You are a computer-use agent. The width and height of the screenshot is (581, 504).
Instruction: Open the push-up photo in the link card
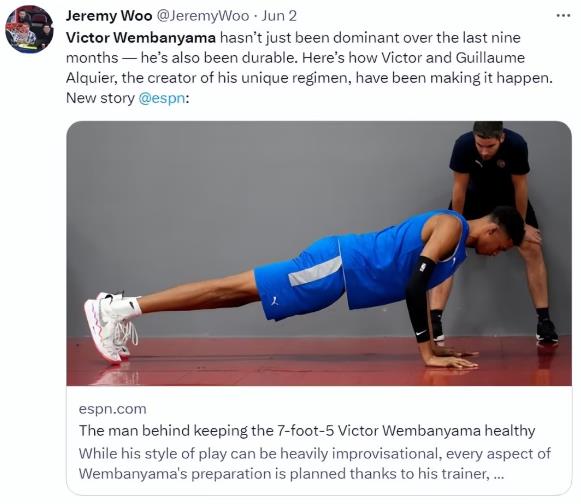coord(319,253)
